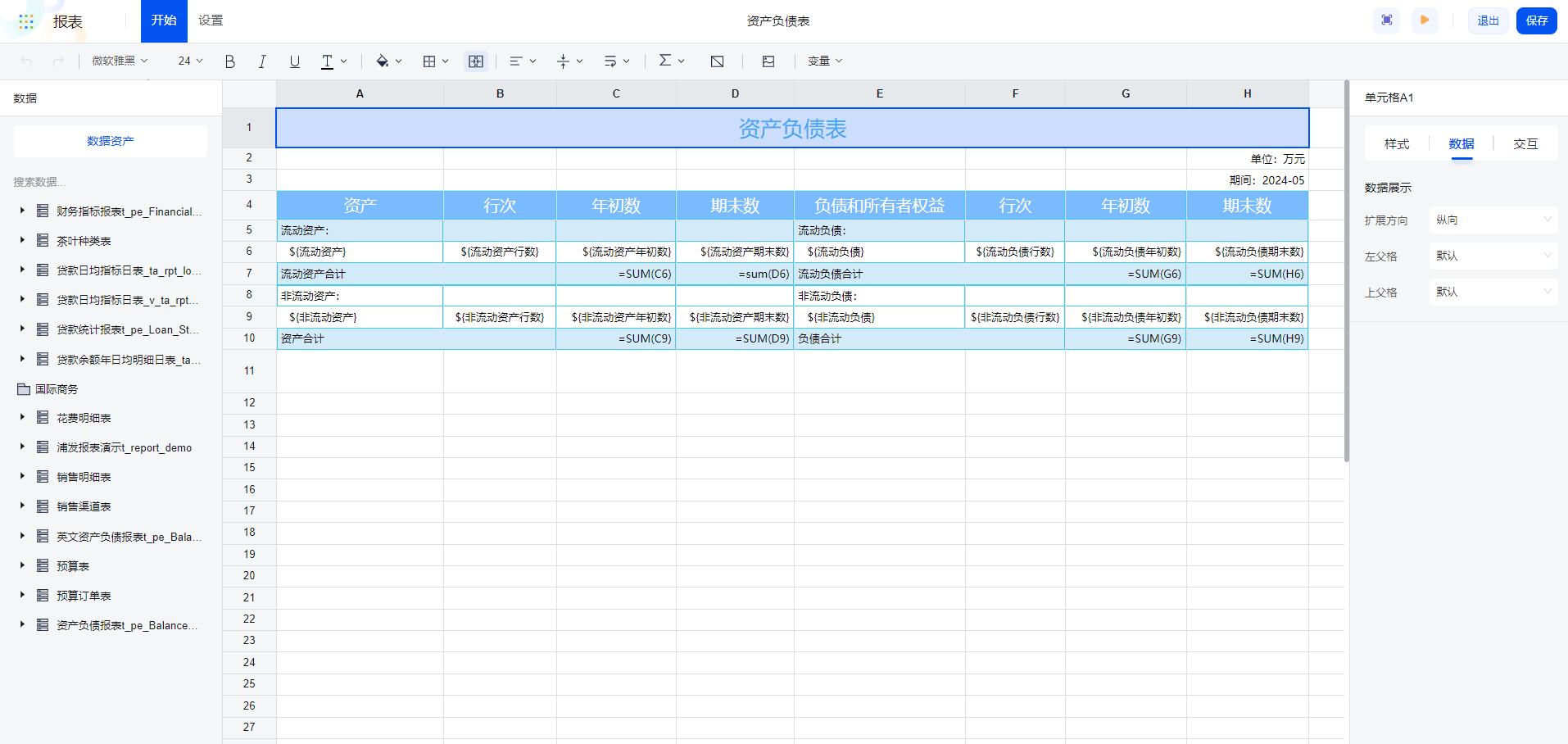The width and height of the screenshot is (1568, 744).
Task: Select row header 7
Action: (249, 273)
